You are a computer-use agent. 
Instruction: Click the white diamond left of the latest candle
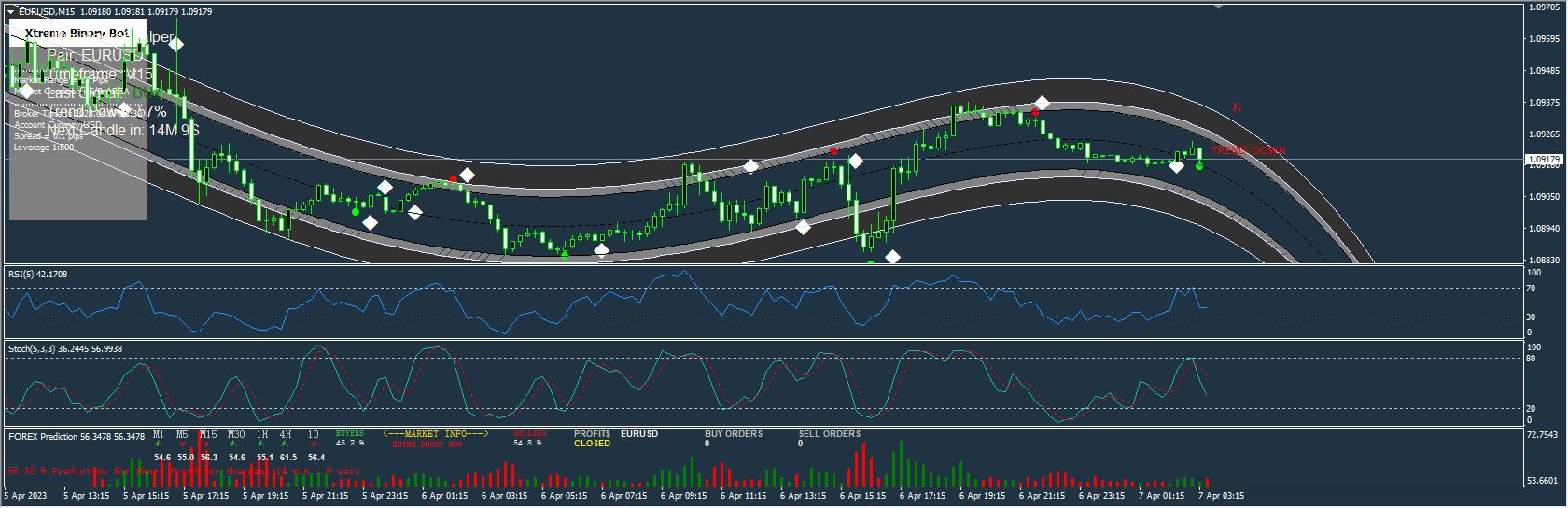click(1176, 166)
